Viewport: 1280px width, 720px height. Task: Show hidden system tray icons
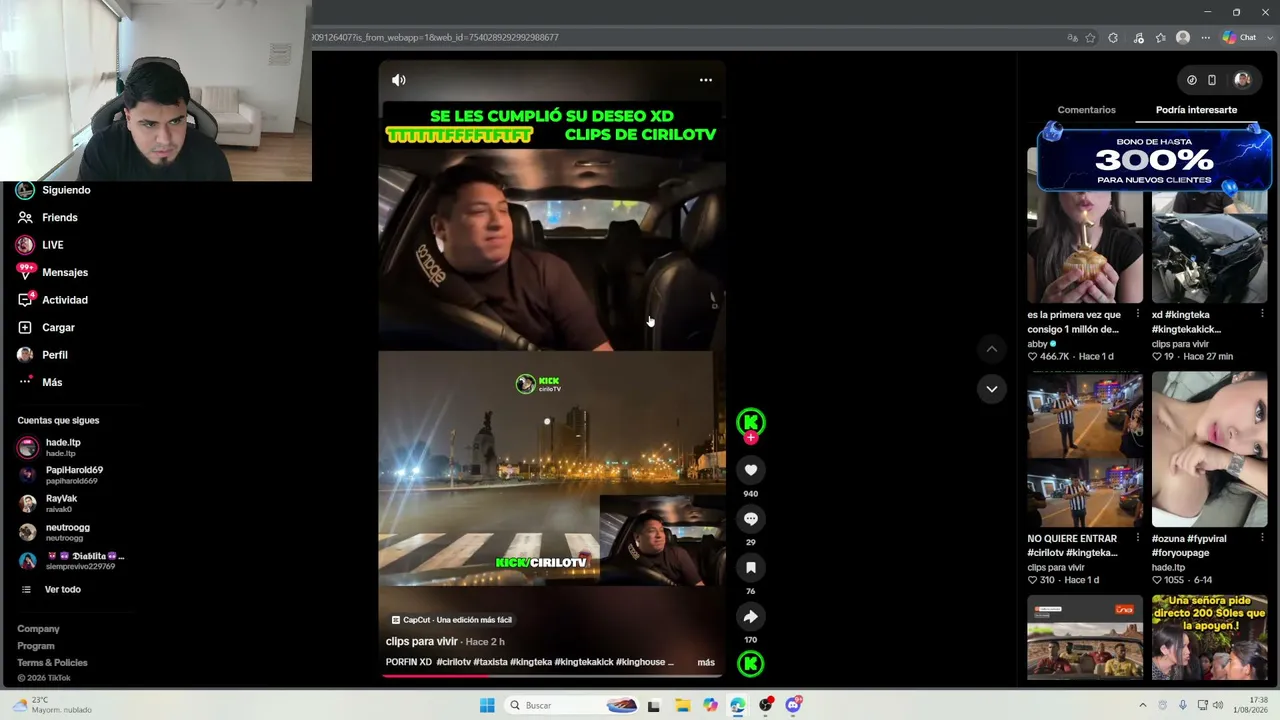1143,705
